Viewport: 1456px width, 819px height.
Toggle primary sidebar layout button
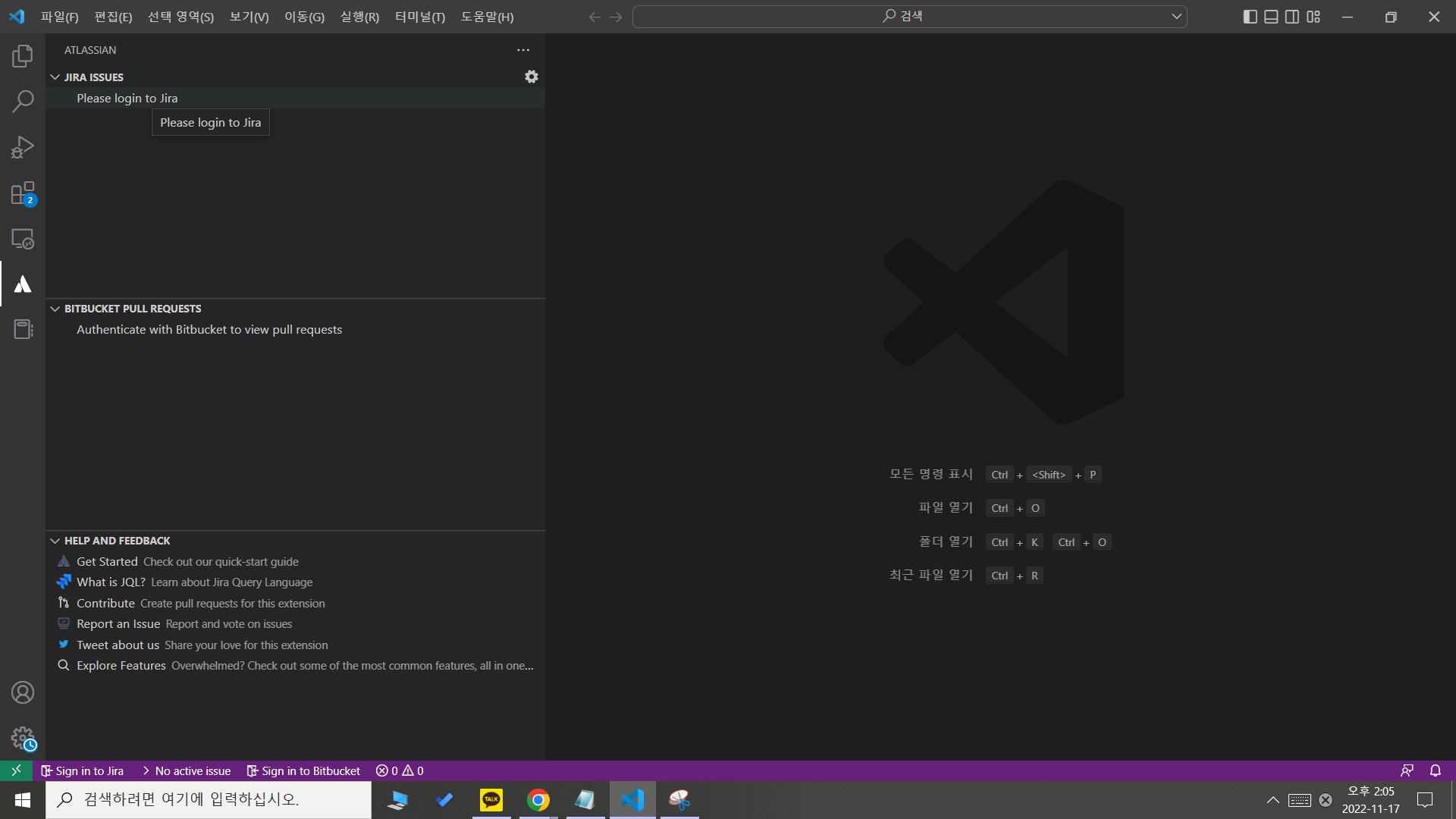(1250, 17)
